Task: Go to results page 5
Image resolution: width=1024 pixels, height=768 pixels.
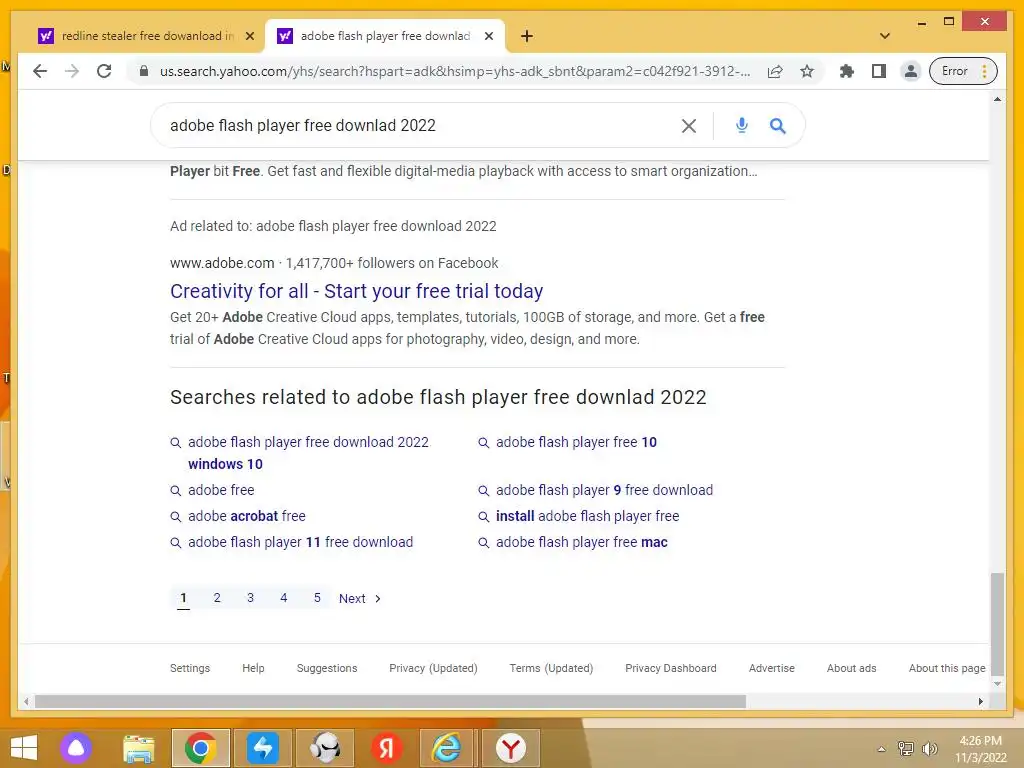Action: 317,598
